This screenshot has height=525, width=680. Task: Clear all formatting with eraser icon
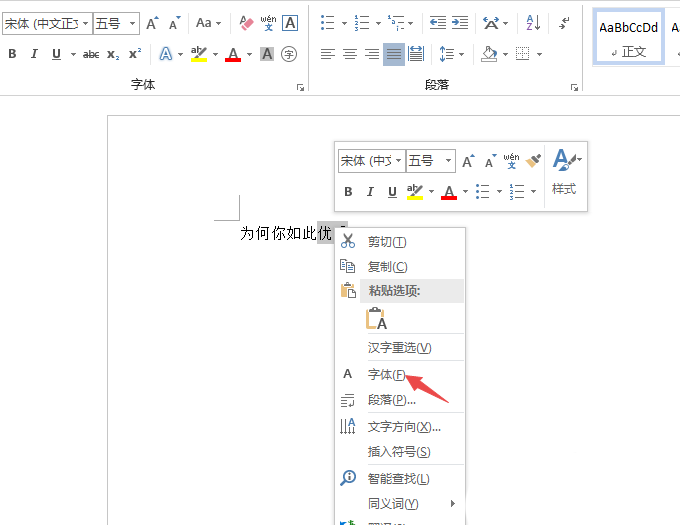(246, 23)
